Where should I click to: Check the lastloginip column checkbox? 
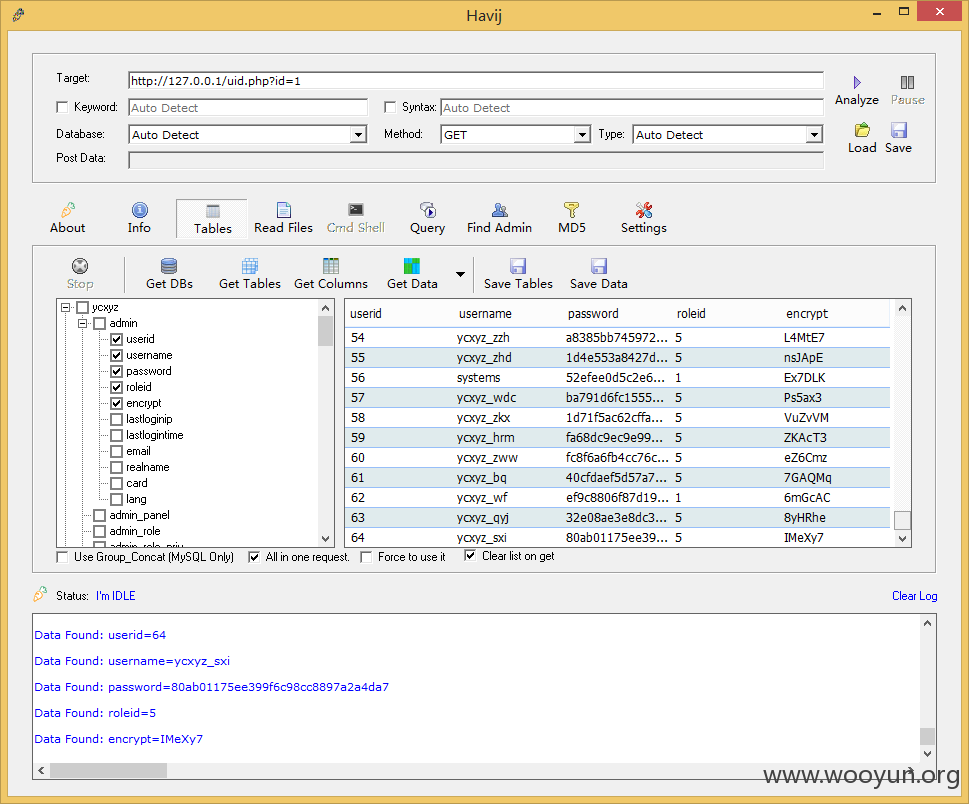pos(116,420)
